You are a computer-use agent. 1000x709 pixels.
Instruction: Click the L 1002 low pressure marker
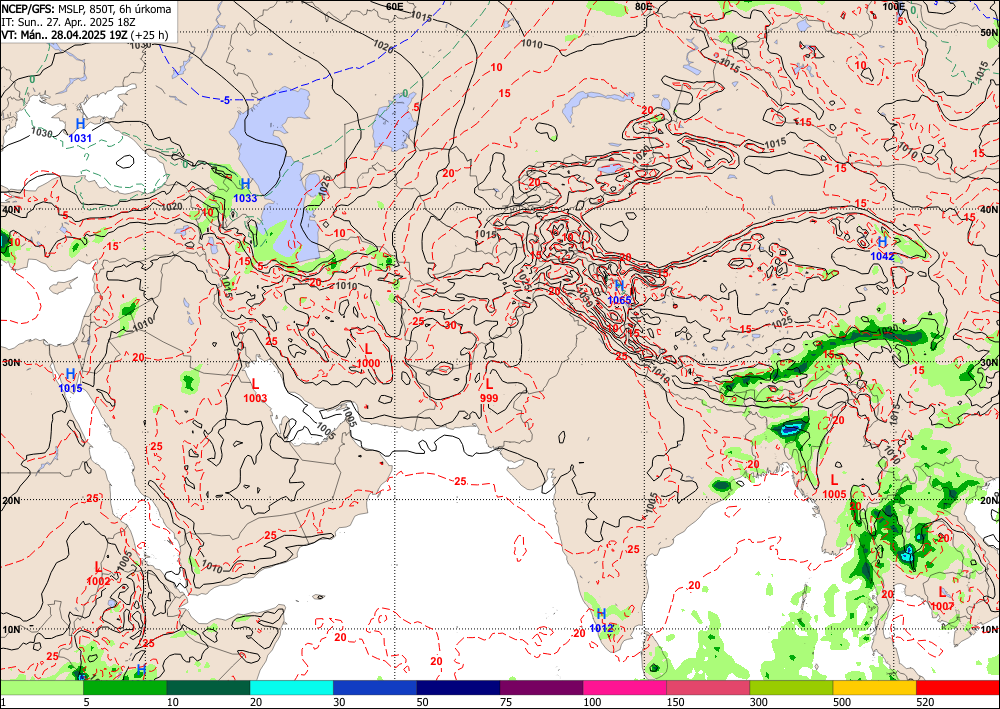pyautogui.click(x=98, y=573)
